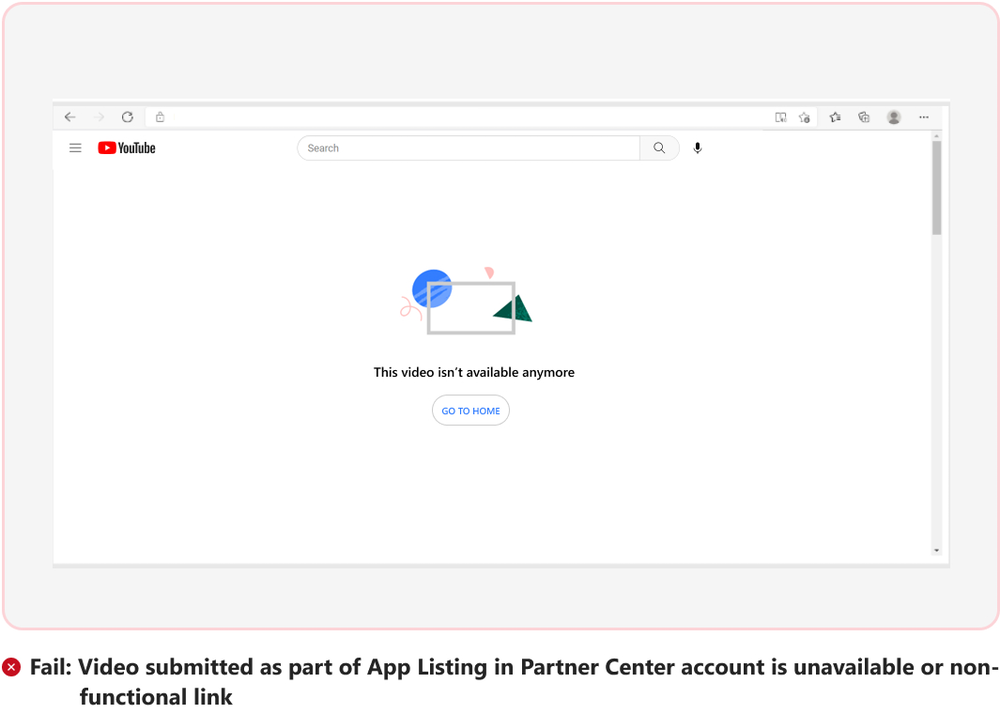
Task: Open the browser Collections button
Action: (864, 117)
